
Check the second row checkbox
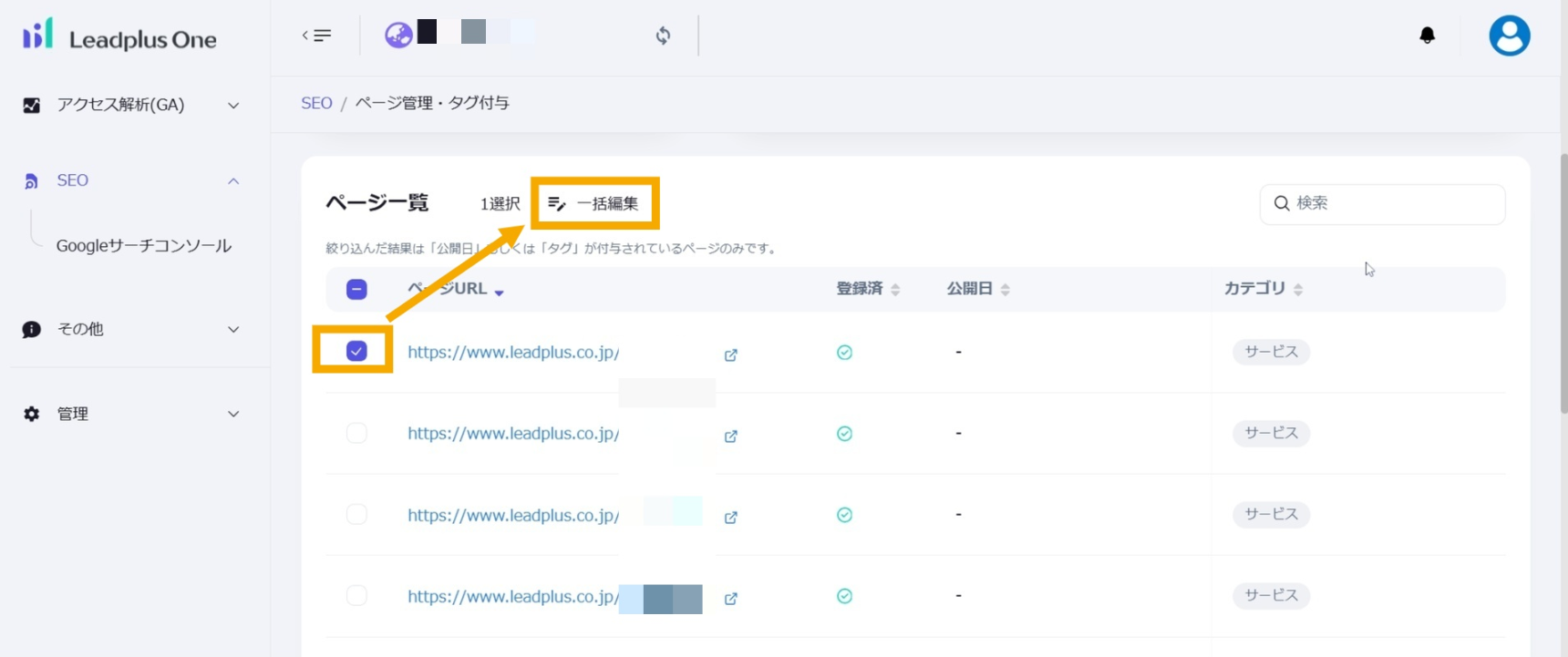tap(356, 433)
